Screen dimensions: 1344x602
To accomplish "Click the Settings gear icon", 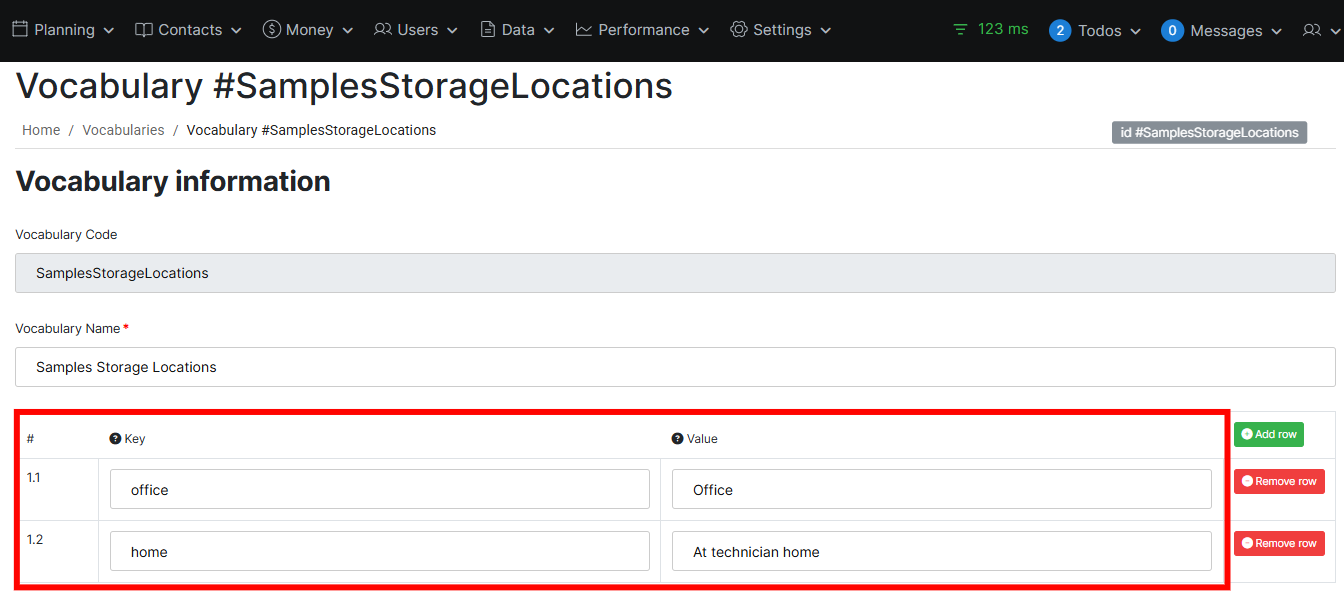I will pyautogui.click(x=739, y=30).
